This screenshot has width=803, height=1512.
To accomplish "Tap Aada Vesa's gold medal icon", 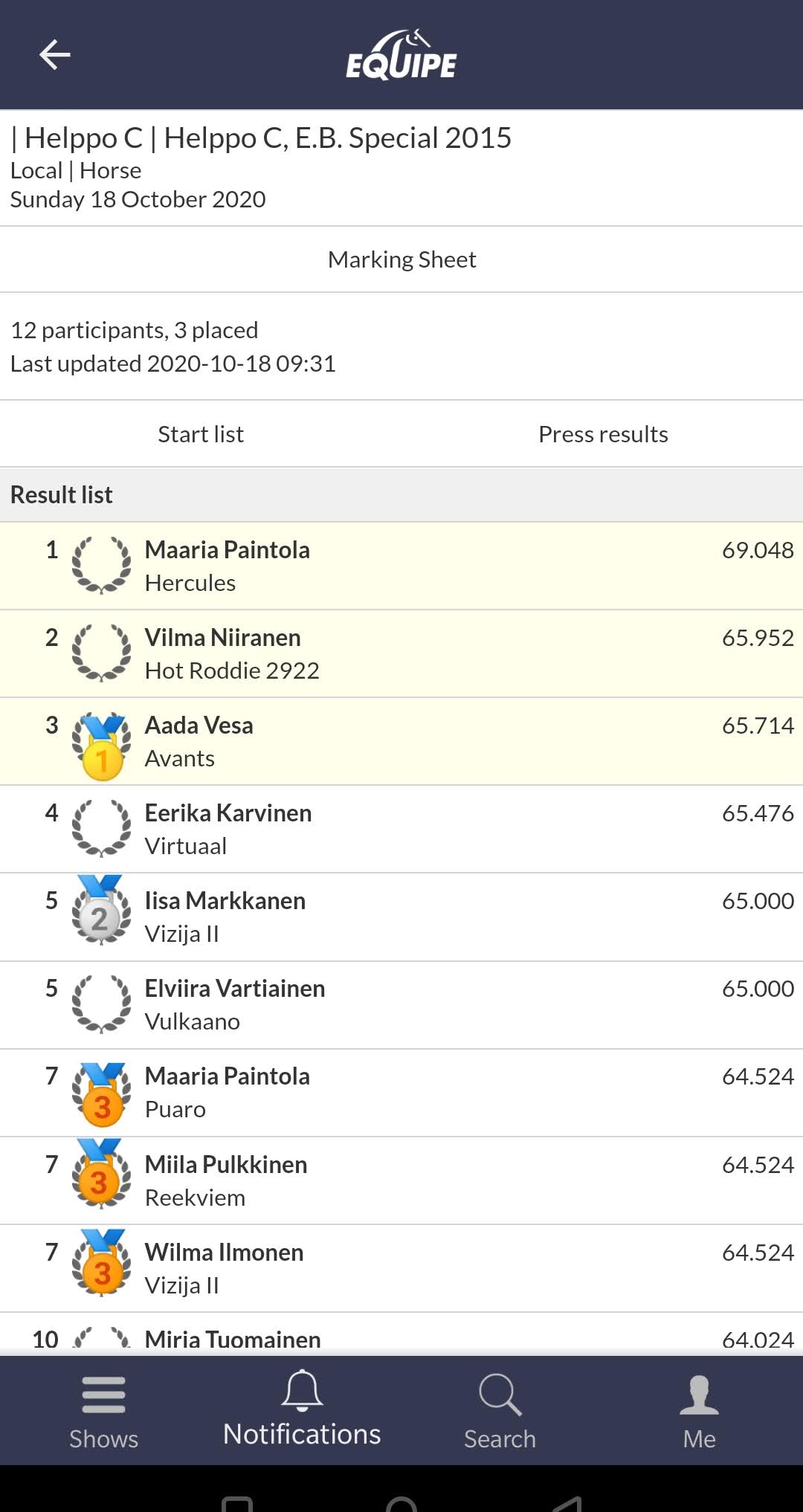I will point(101,746).
